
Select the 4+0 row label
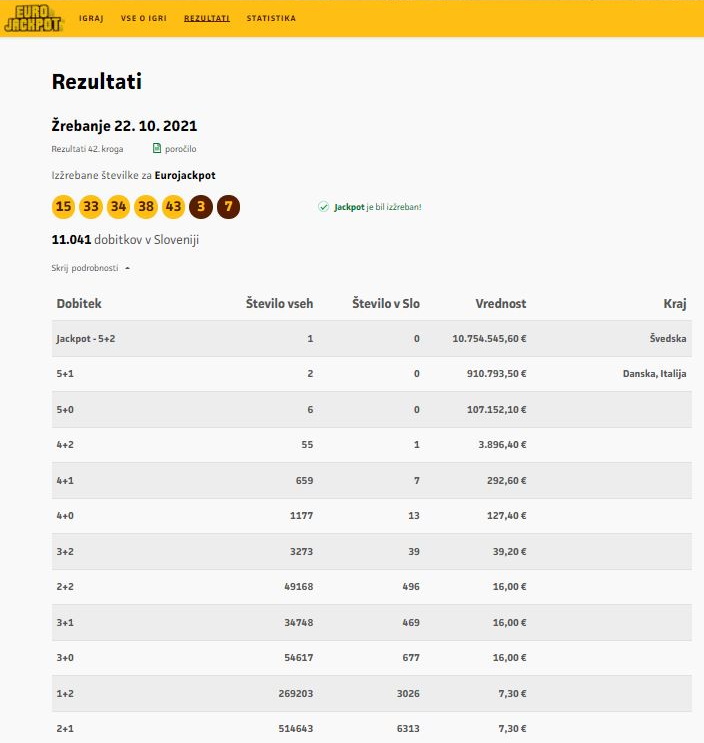pos(65,516)
